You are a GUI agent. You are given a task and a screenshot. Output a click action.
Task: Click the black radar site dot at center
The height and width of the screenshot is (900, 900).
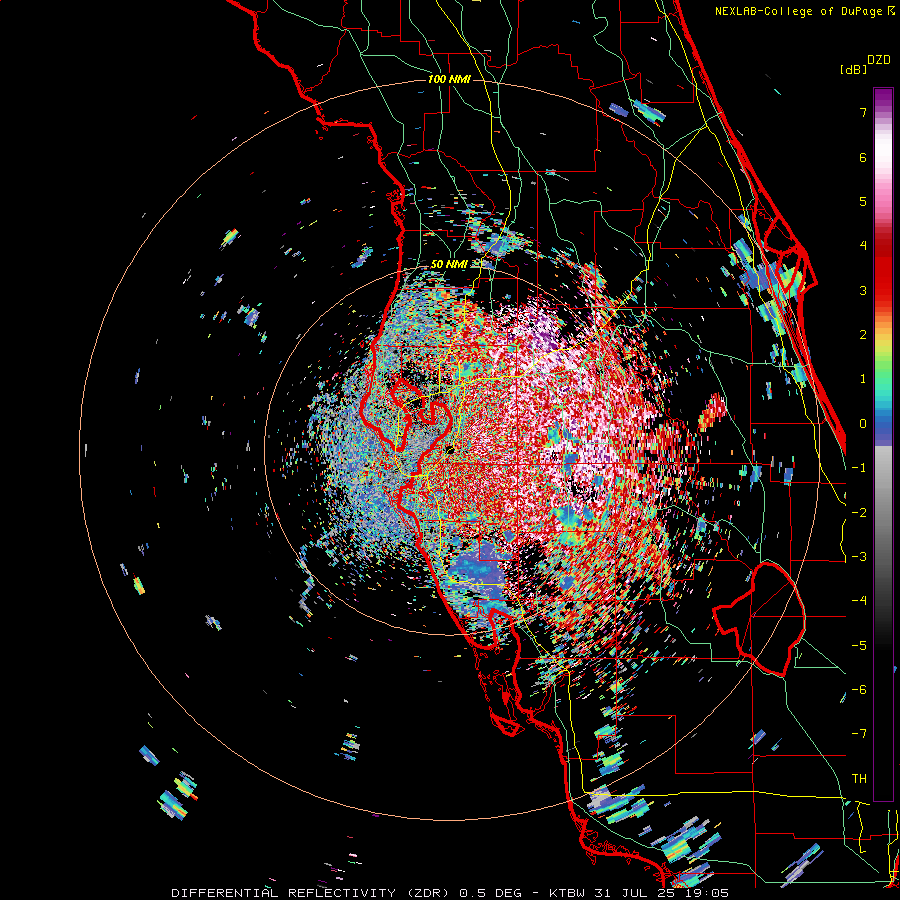[450, 449]
